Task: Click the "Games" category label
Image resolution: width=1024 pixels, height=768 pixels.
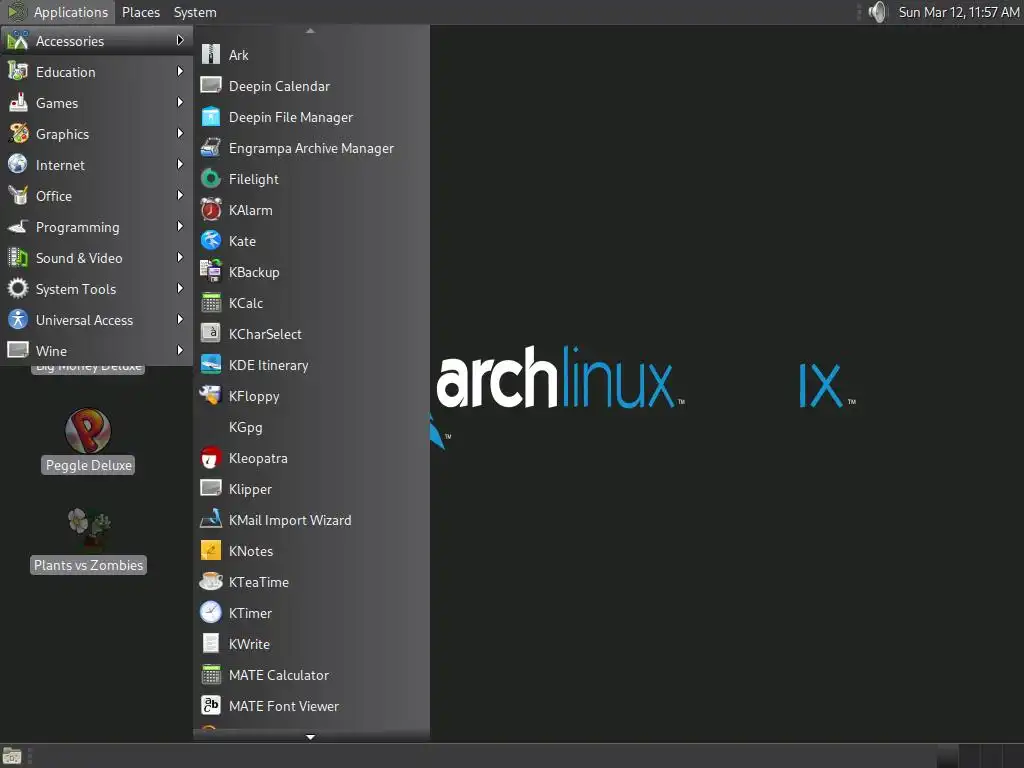Action: pyautogui.click(x=57, y=103)
